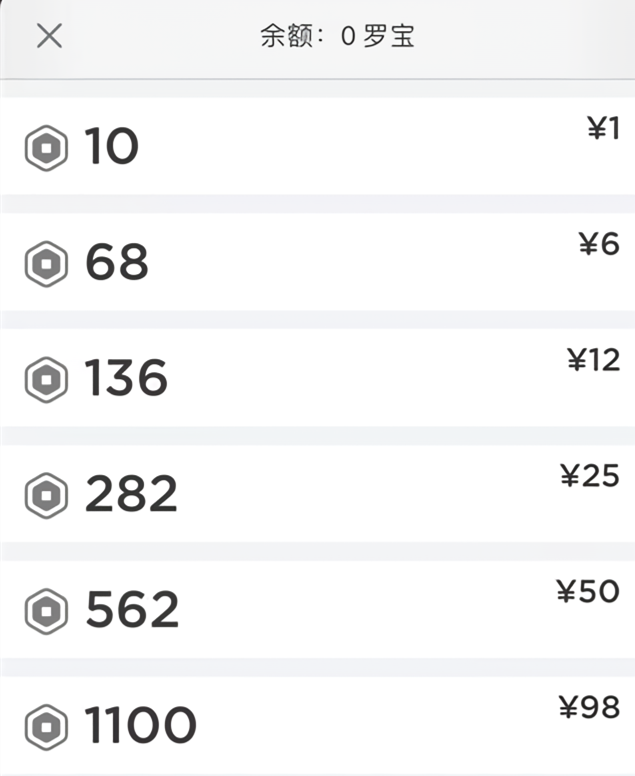The image size is (635, 776).
Task: Close the Robux purchase screen
Action: click(49, 37)
